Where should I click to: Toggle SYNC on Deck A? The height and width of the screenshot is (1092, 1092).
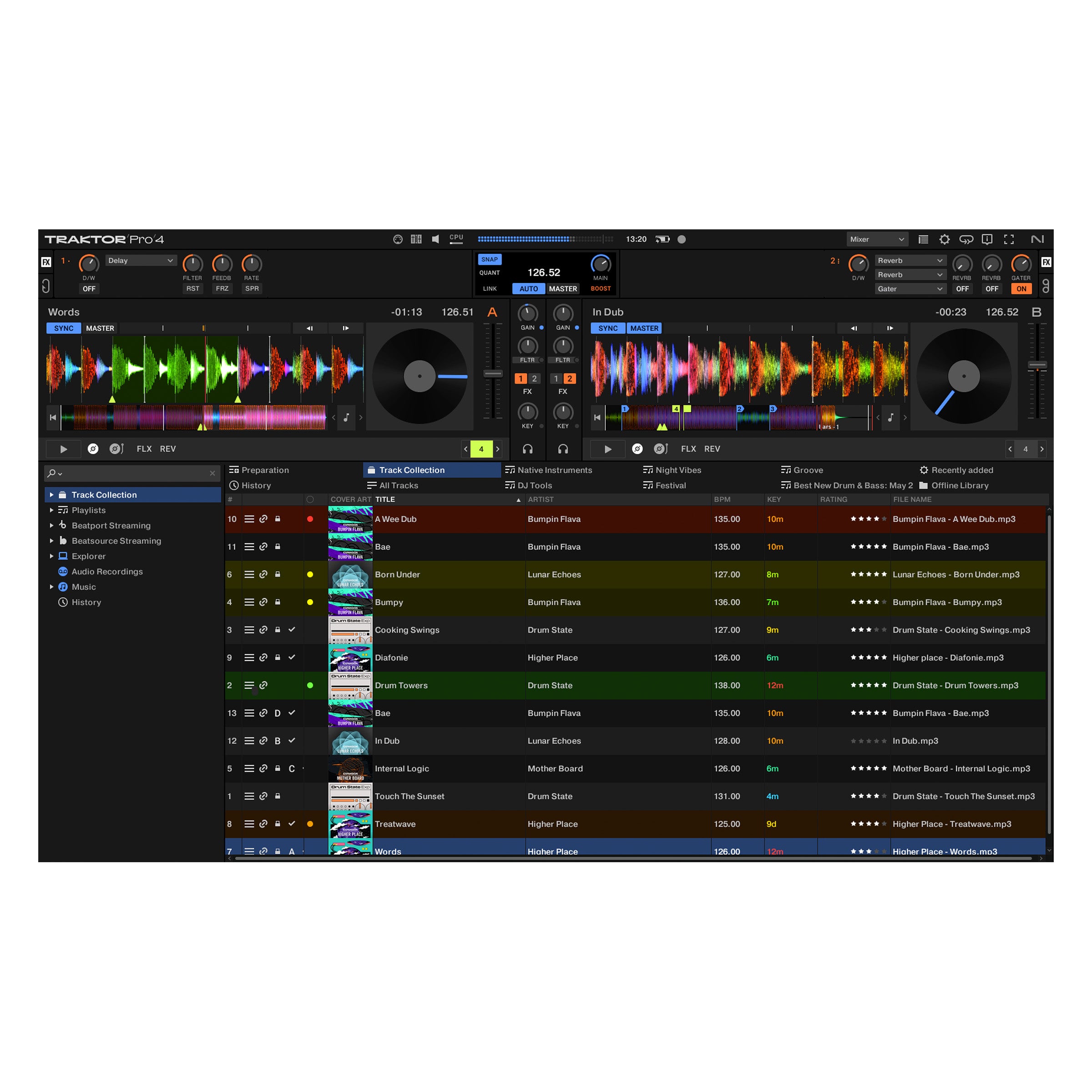63,329
